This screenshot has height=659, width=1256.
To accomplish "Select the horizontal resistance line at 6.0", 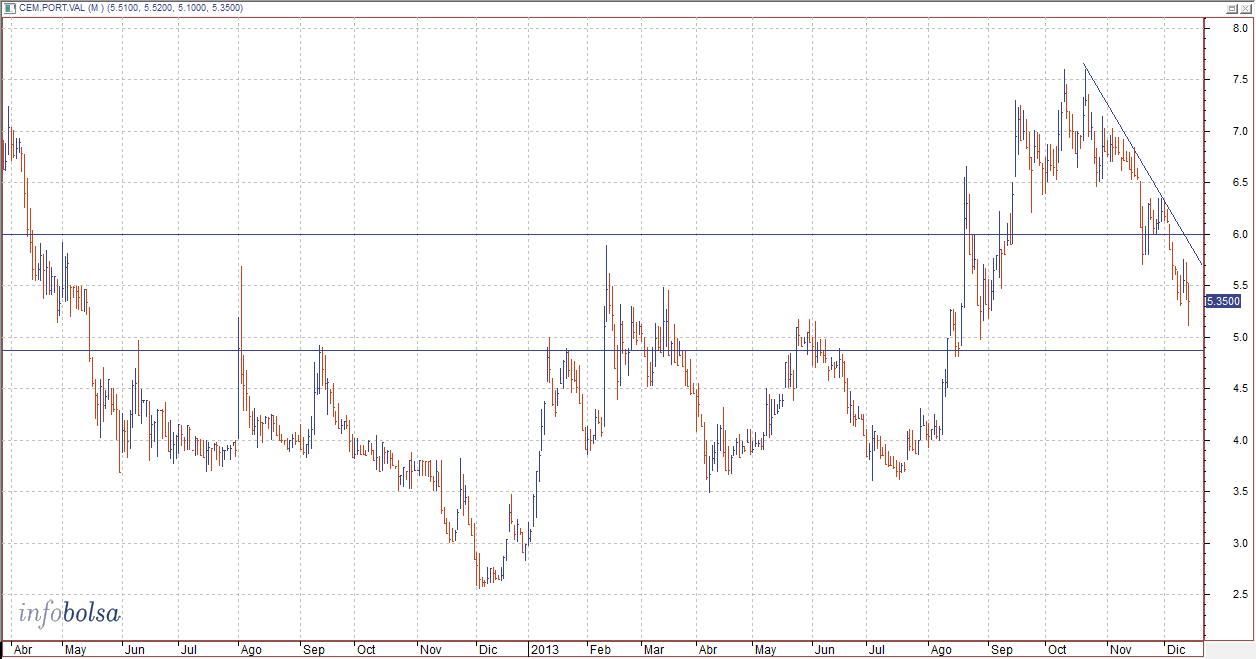I will [600, 235].
